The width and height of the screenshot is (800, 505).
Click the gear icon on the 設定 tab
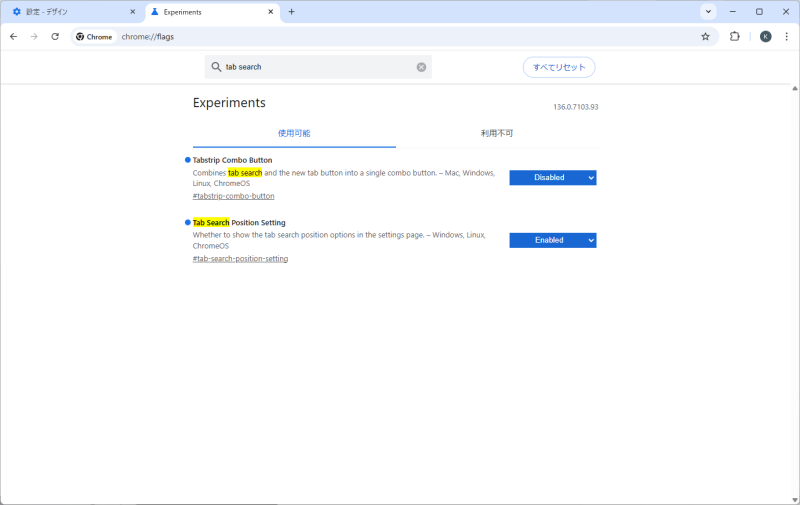pyautogui.click(x=16, y=12)
